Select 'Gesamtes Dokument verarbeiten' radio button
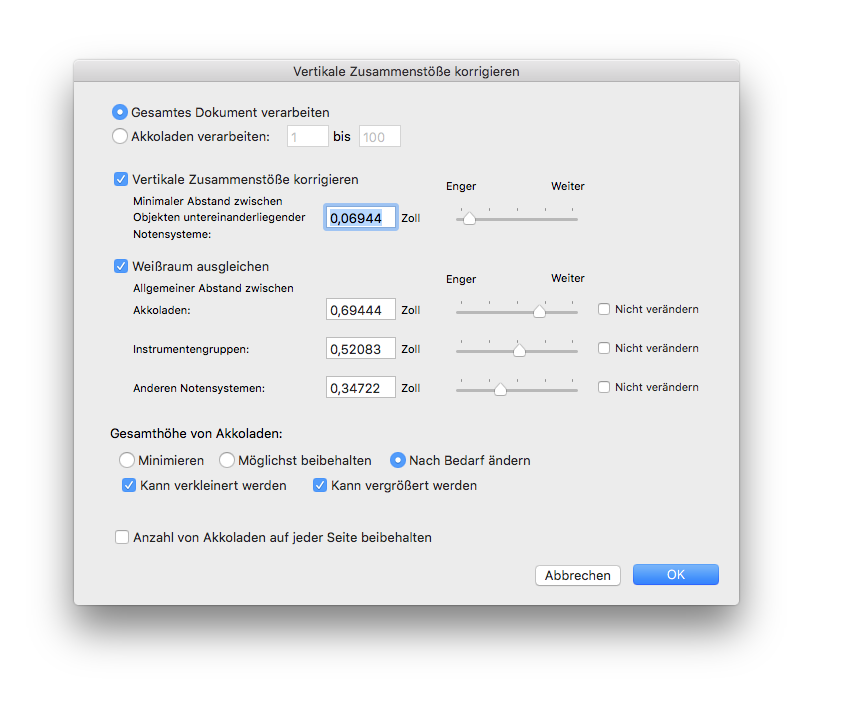This screenshot has width=856, height=716. [x=120, y=112]
